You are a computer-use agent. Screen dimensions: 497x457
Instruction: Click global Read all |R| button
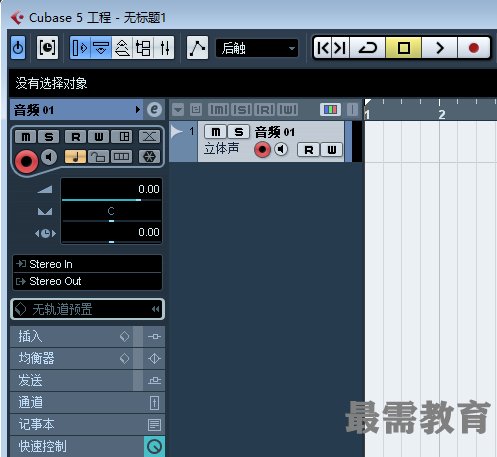265,109
